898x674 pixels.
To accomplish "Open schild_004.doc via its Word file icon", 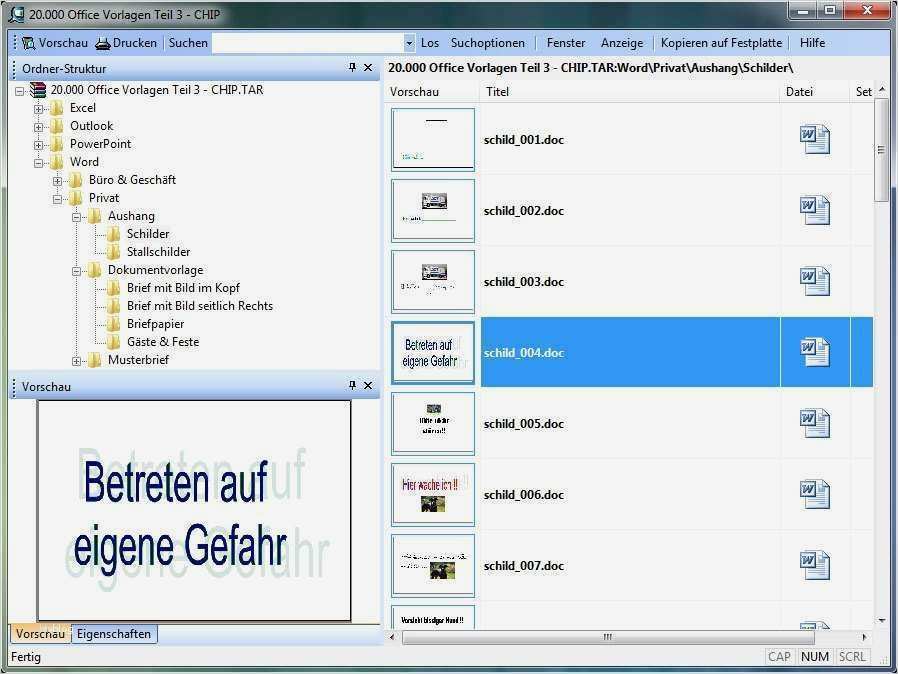I will 815,352.
